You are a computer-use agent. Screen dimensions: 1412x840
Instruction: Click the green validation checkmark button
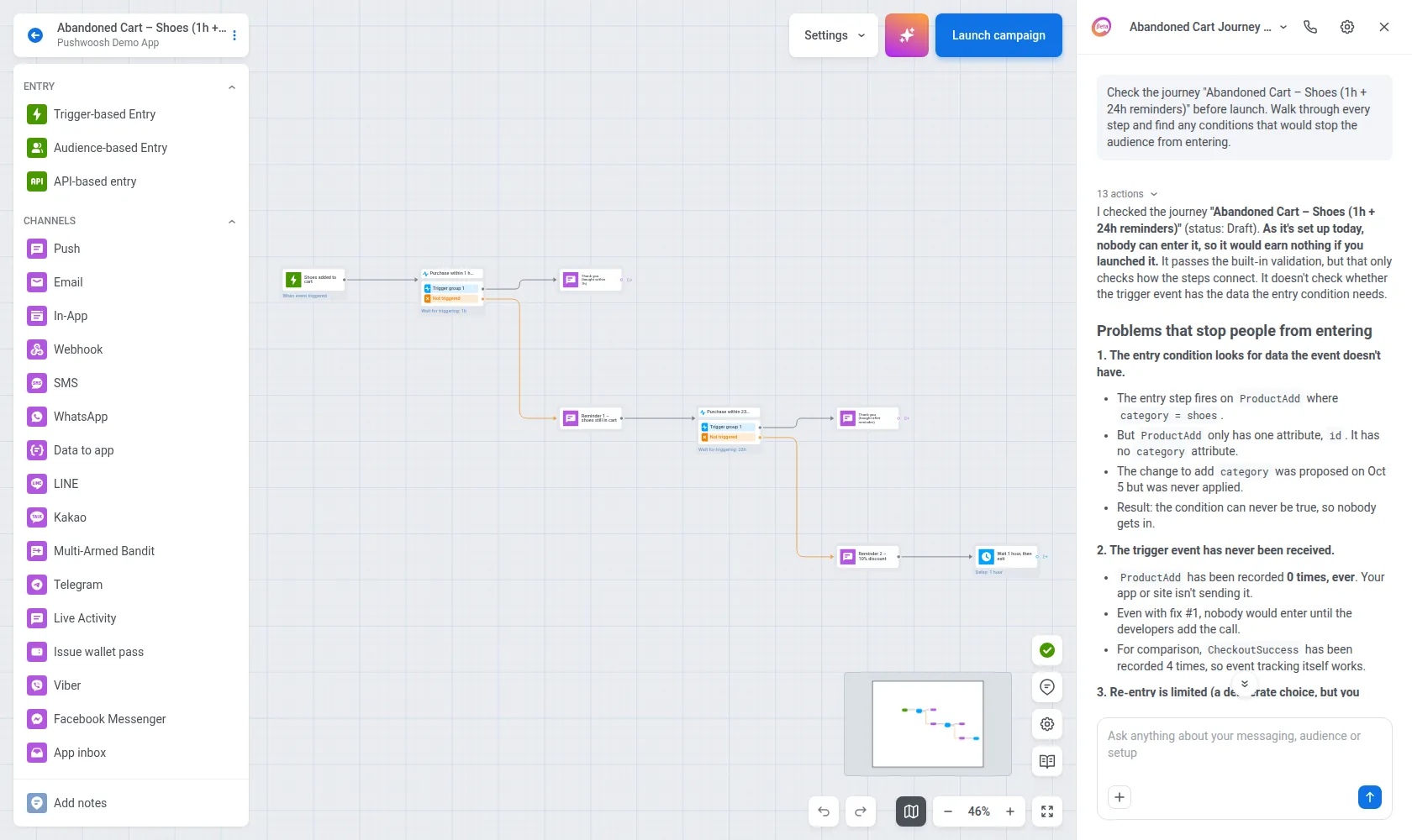tap(1047, 650)
